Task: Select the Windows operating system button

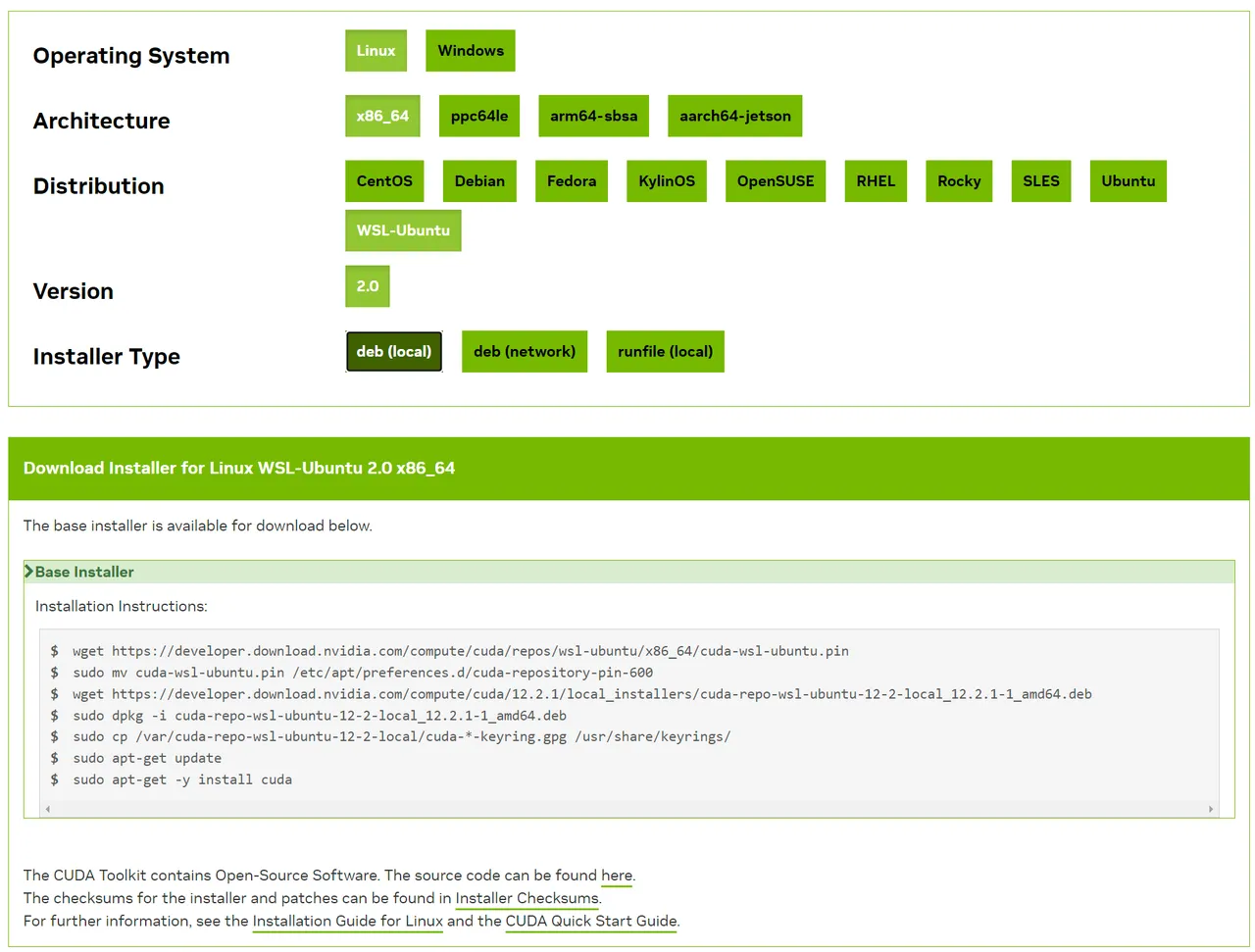Action: 471,51
